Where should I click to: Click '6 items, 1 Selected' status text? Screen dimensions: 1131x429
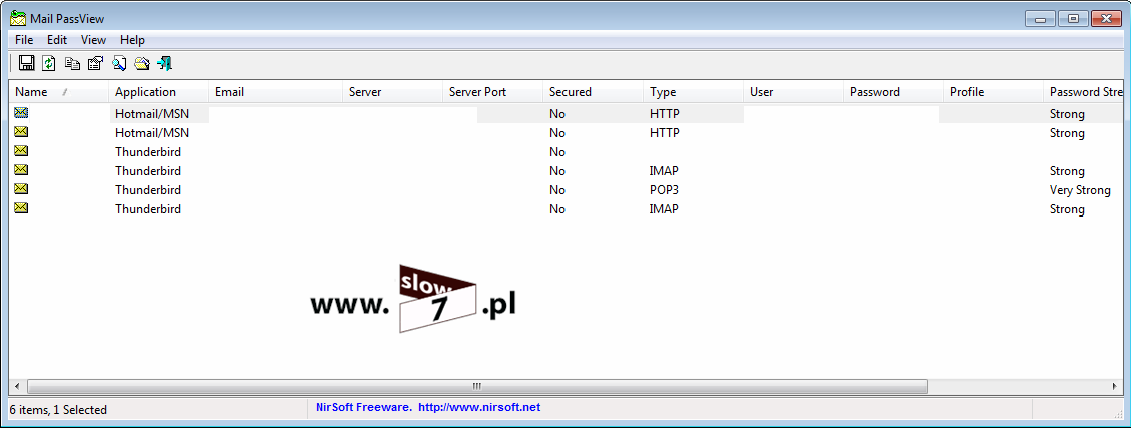click(x=58, y=410)
